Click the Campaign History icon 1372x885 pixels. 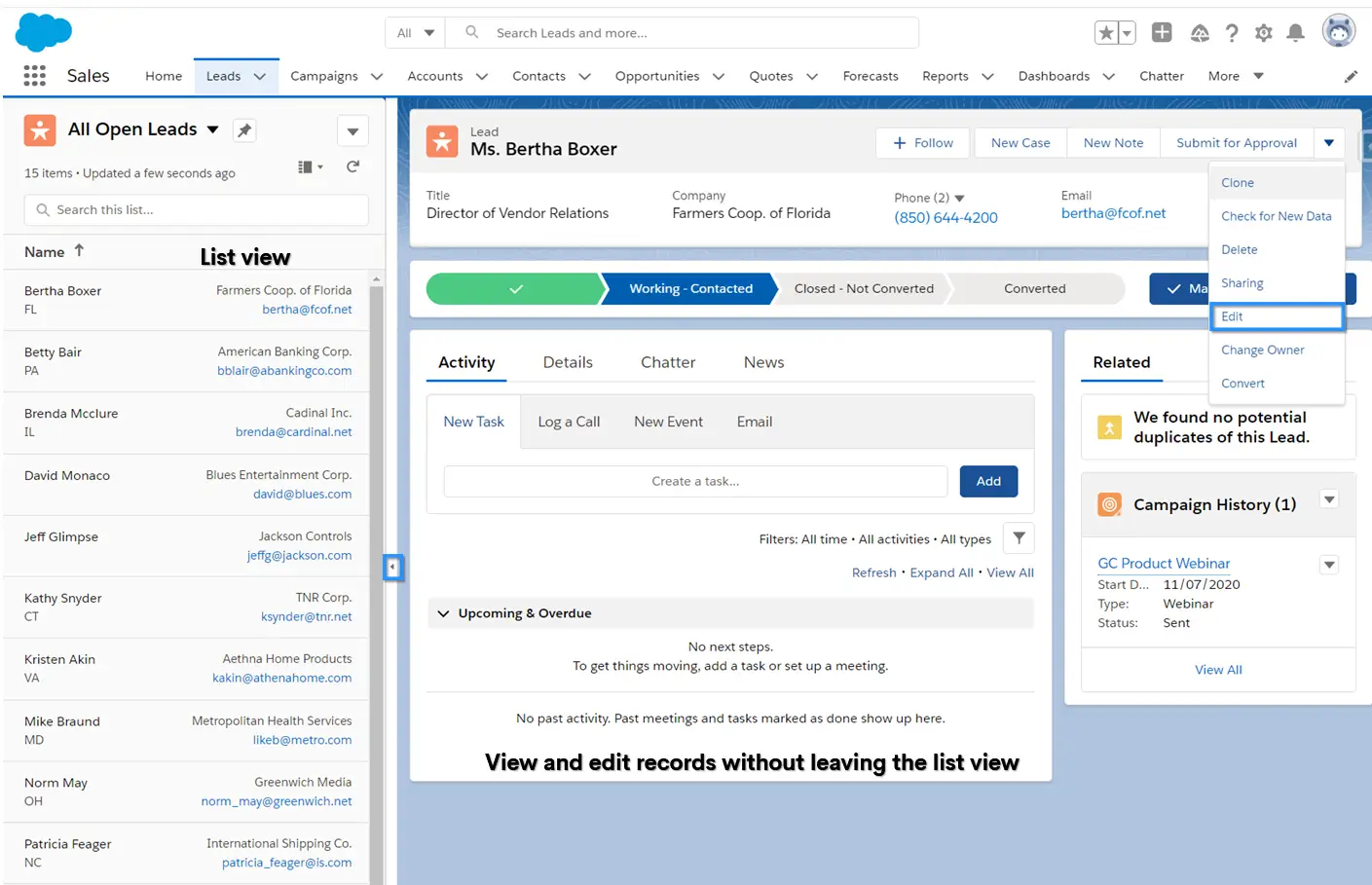coord(1109,504)
